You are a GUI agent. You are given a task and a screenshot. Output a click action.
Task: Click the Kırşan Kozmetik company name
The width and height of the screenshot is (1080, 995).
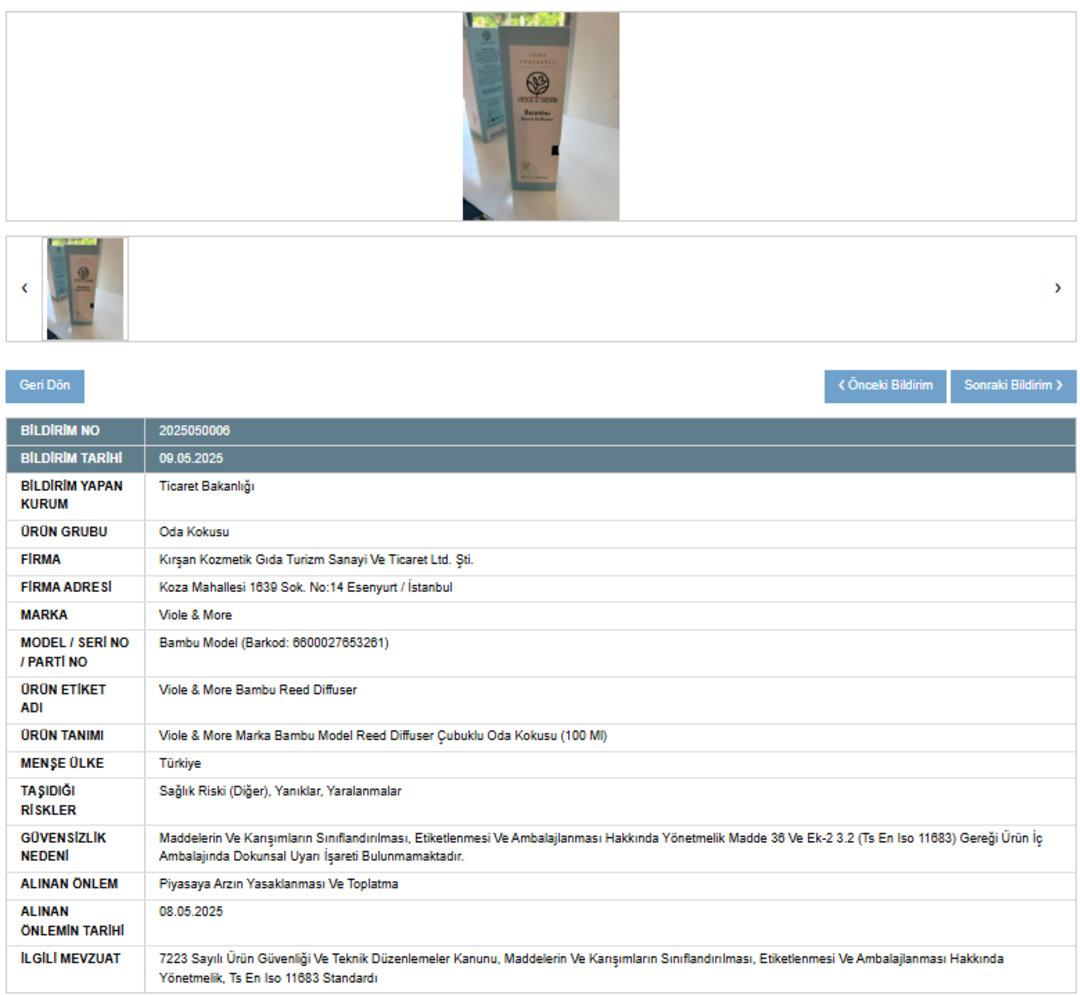point(316,560)
